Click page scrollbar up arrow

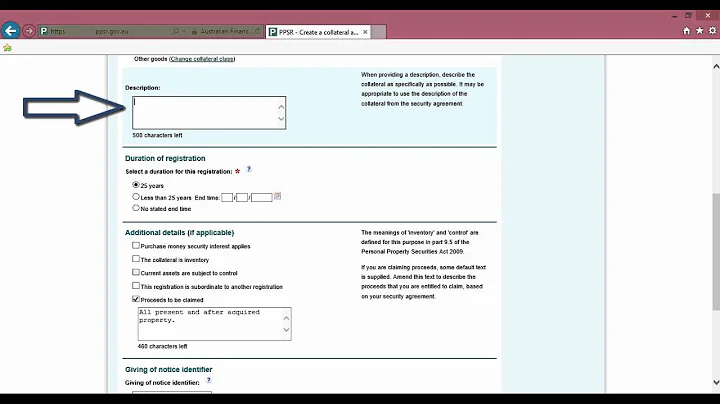[x=716, y=67]
